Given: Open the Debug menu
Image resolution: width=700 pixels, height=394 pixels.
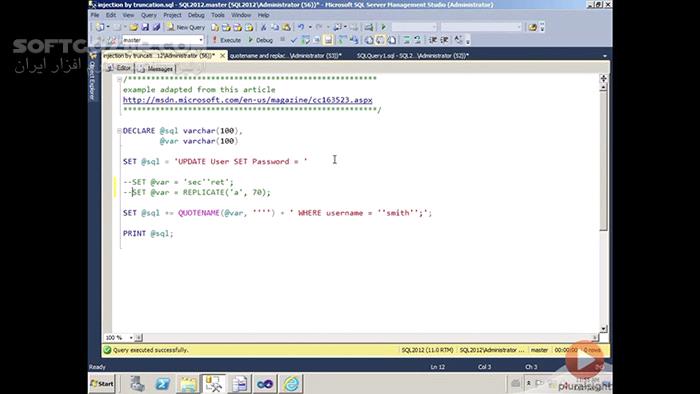Looking at the screenshot, I should point(196,15).
